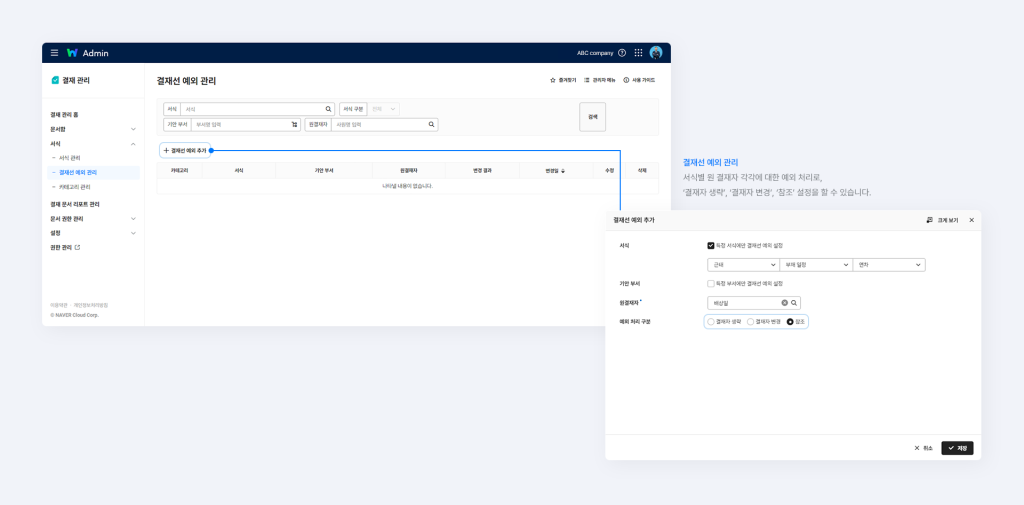This screenshot has width=1024, height=505.
Task: Open the user profile avatar
Action: point(656,53)
